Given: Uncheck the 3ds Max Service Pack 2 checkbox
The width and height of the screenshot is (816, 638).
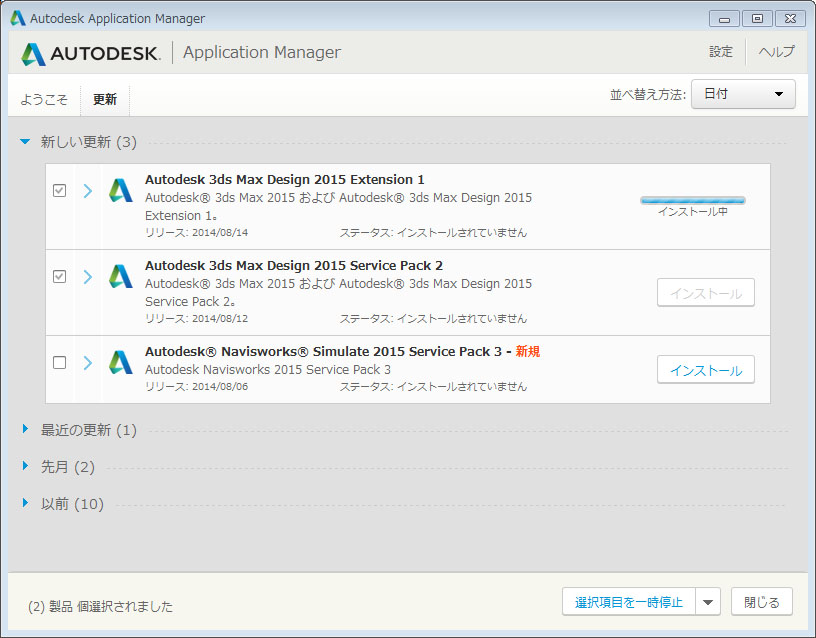Looking at the screenshot, I should pos(60,277).
